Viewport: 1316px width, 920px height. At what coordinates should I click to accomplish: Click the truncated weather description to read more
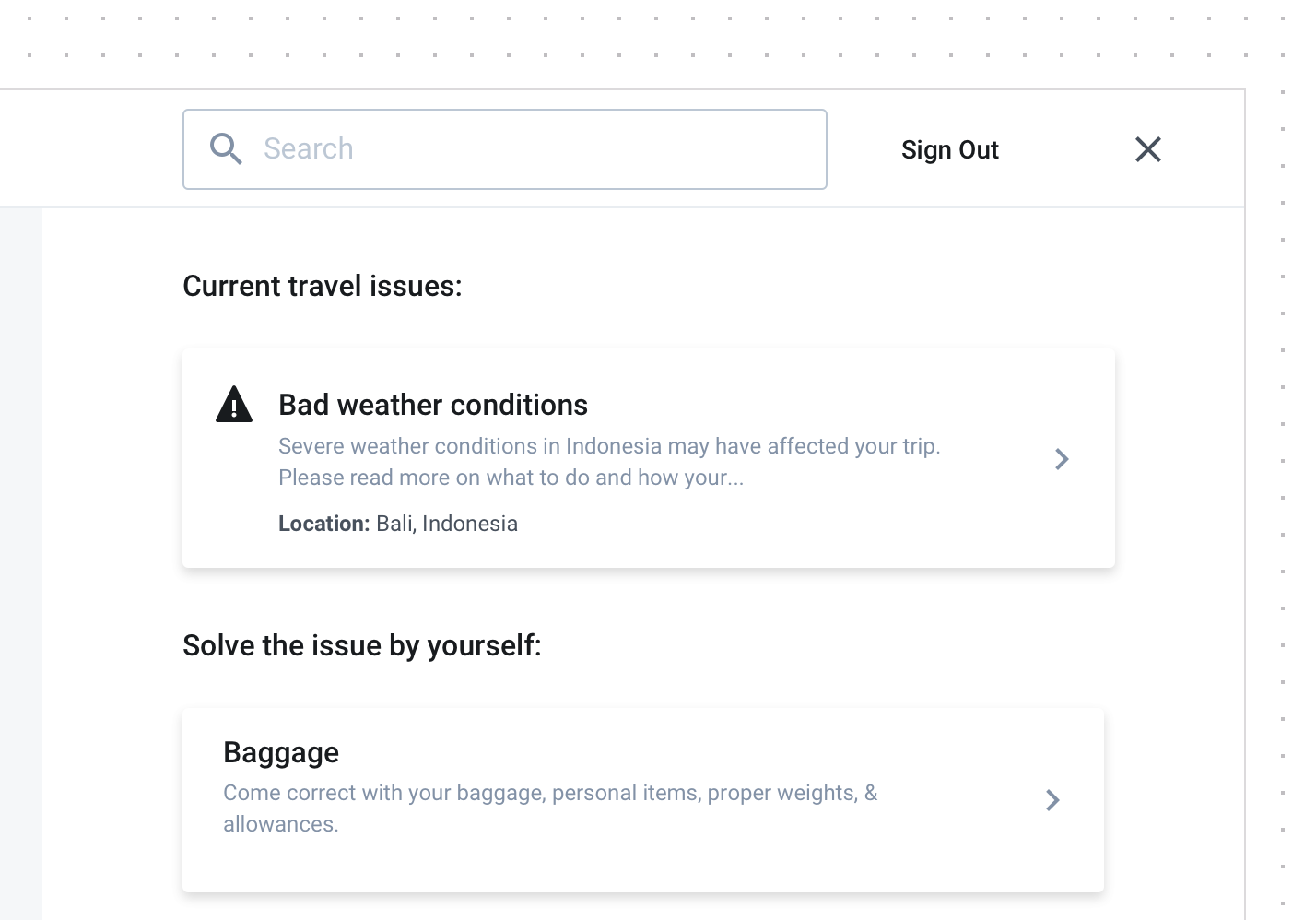609,461
